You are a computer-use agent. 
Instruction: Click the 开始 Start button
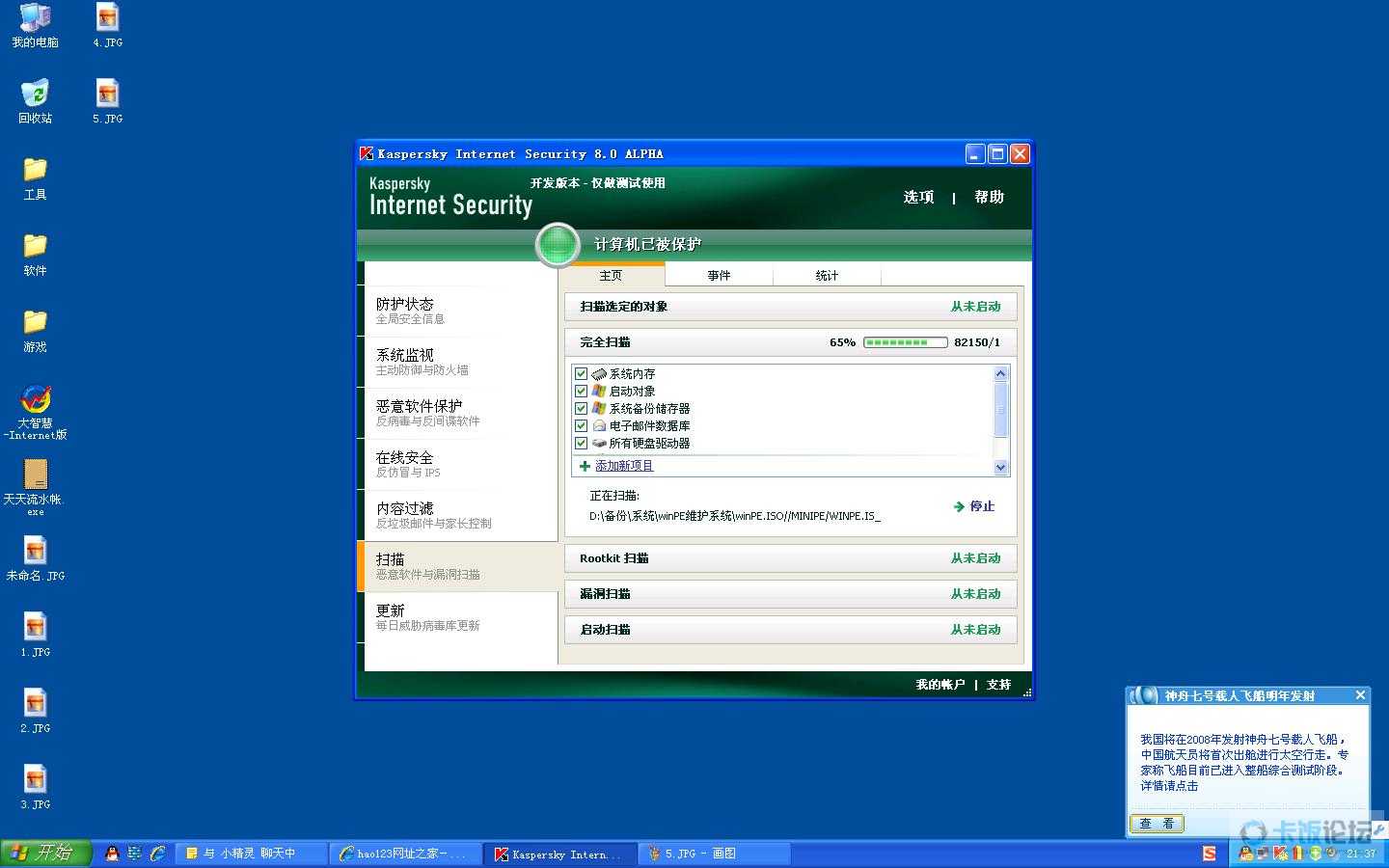(45, 854)
